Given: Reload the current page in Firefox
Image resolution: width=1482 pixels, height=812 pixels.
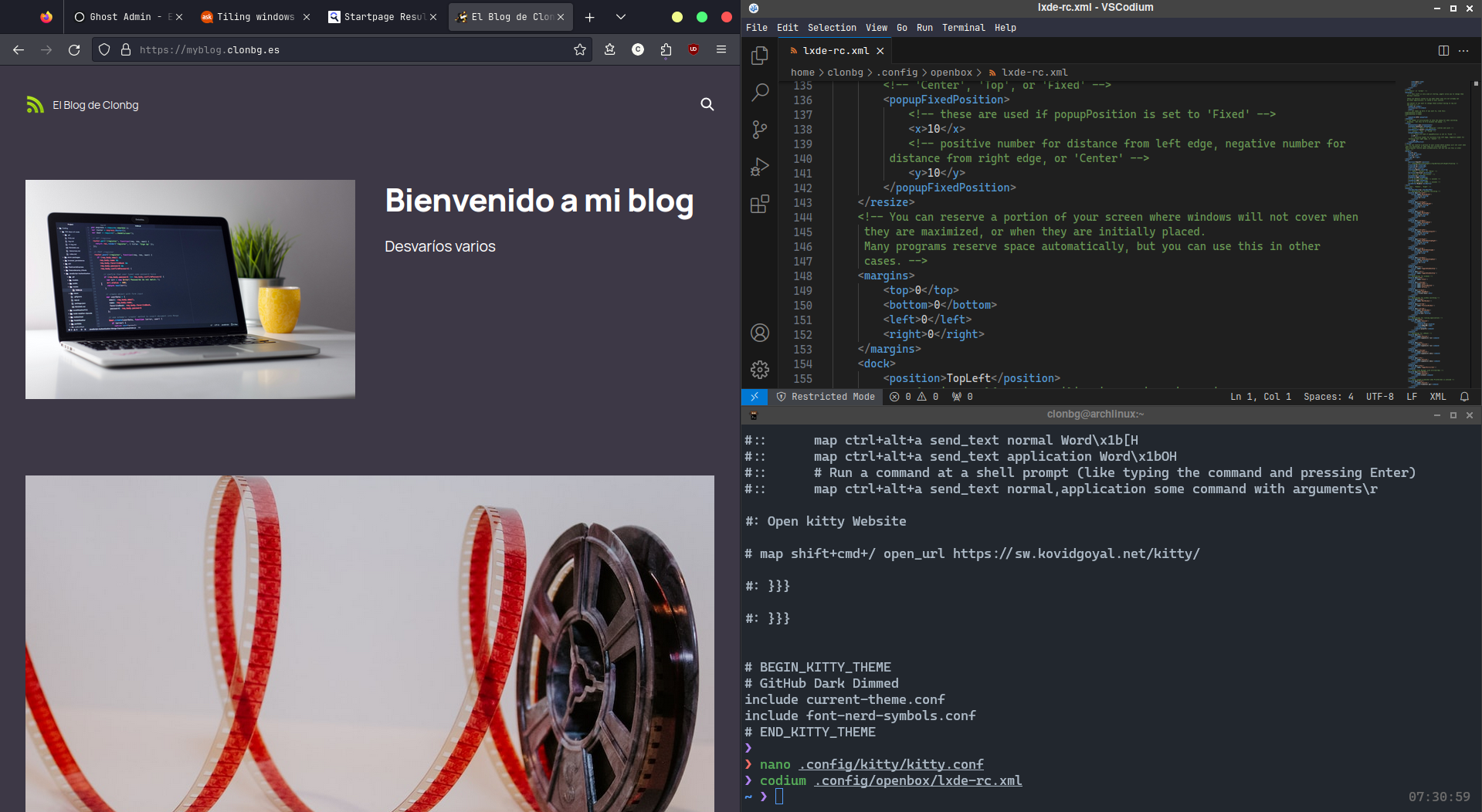Looking at the screenshot, I should [x=74, y=49].
